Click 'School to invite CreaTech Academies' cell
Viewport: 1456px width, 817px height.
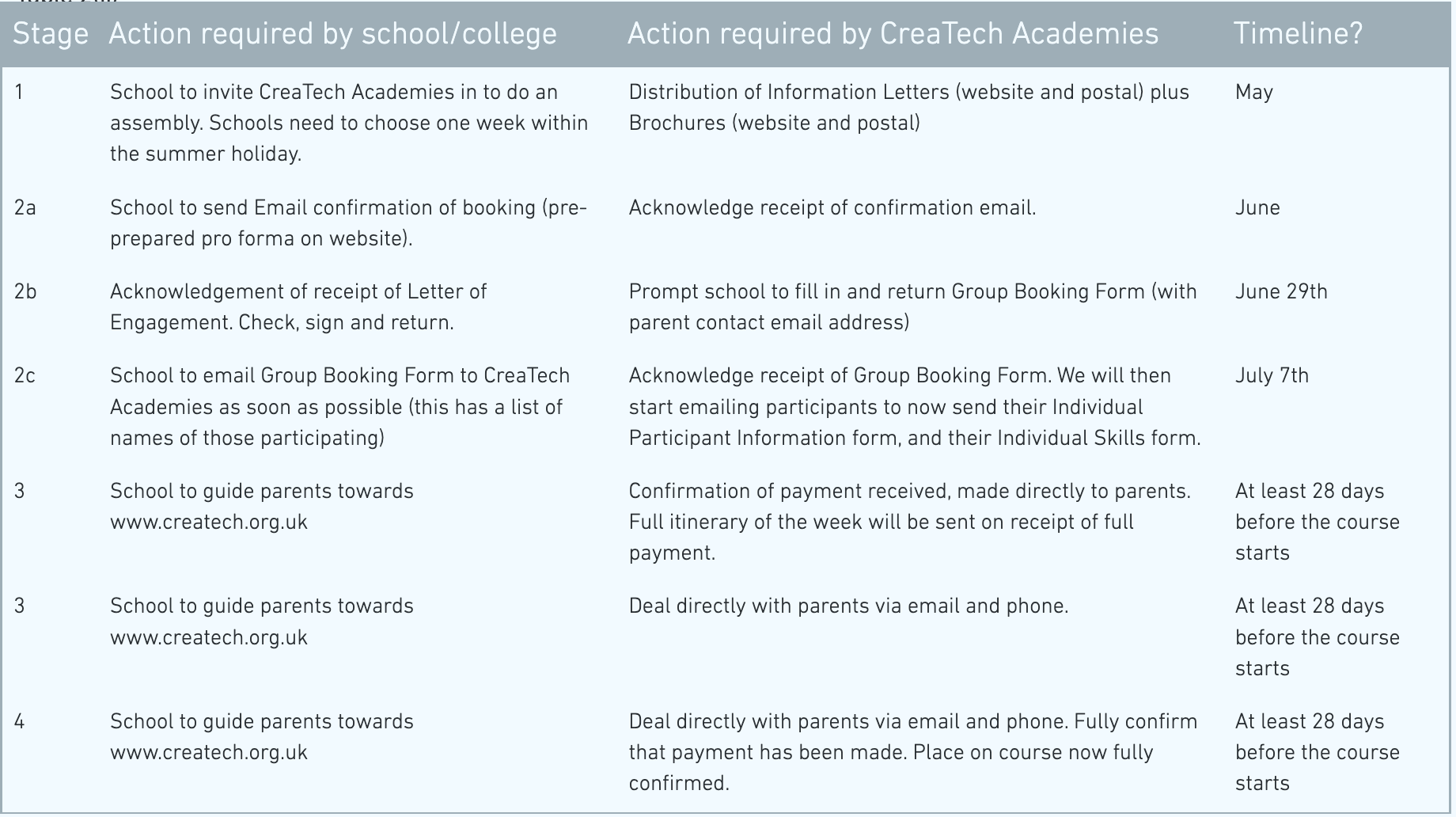coord(349,123)
